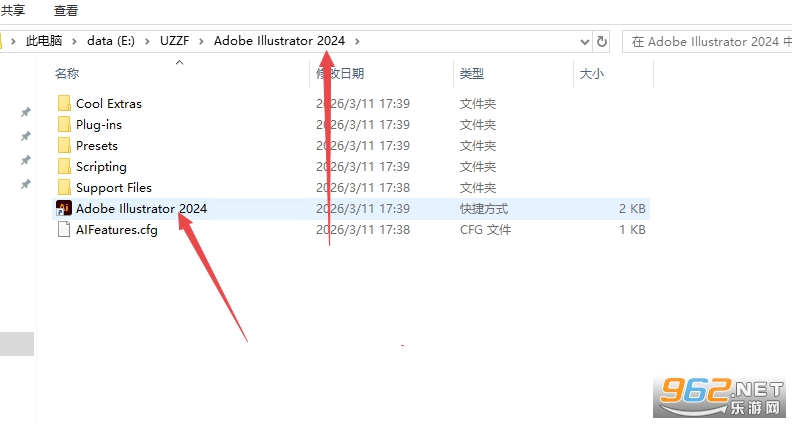Click the Adobe Illustrator 2024 shortcut icon
This screenshot has width=792, height=424.
(64, 208)
